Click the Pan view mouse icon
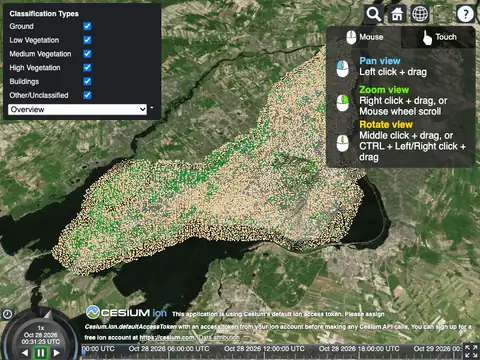Viewport: 480px width, 360px height. [x=343, y=69]
